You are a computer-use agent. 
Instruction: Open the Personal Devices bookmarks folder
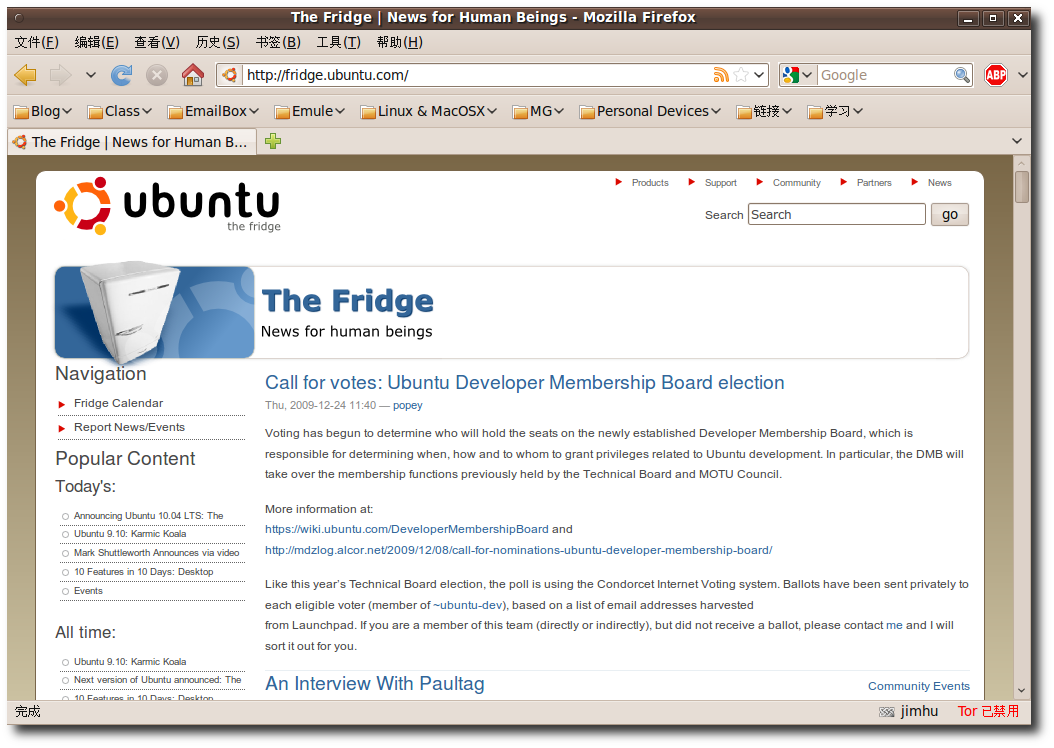(650, 112)
